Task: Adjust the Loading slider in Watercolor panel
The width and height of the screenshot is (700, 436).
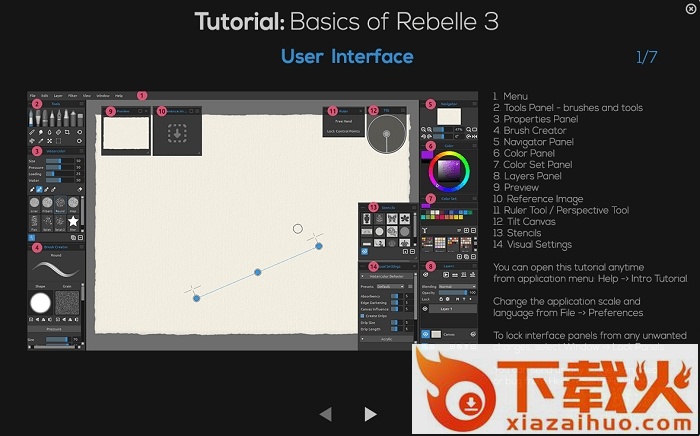Action: pyautogui.click(x=60, y=174)
